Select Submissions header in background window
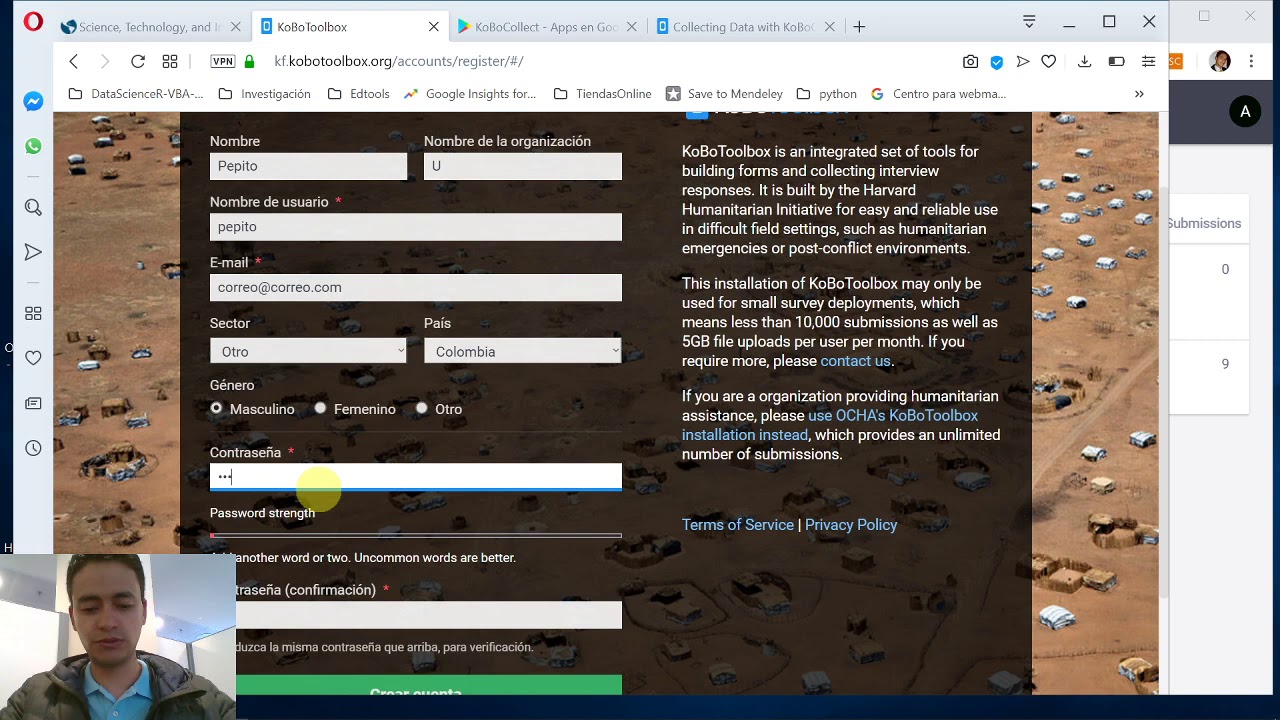 [1204, 223]
